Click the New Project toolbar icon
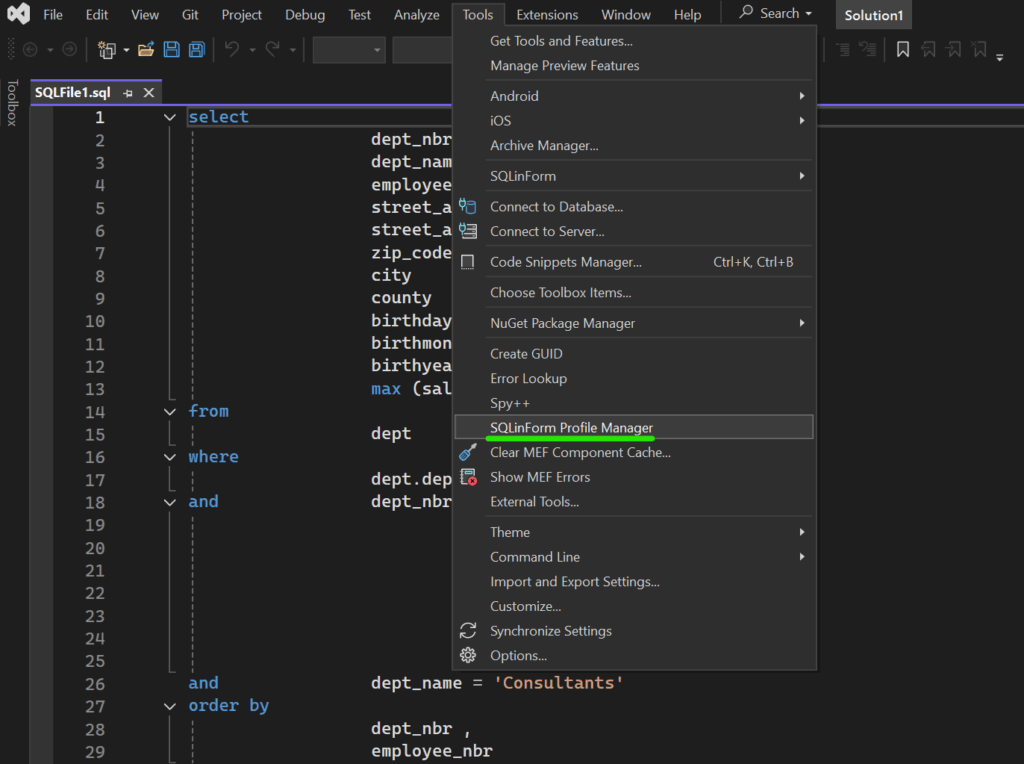The width and height of the screenshot is (1024, 764). 106,49
